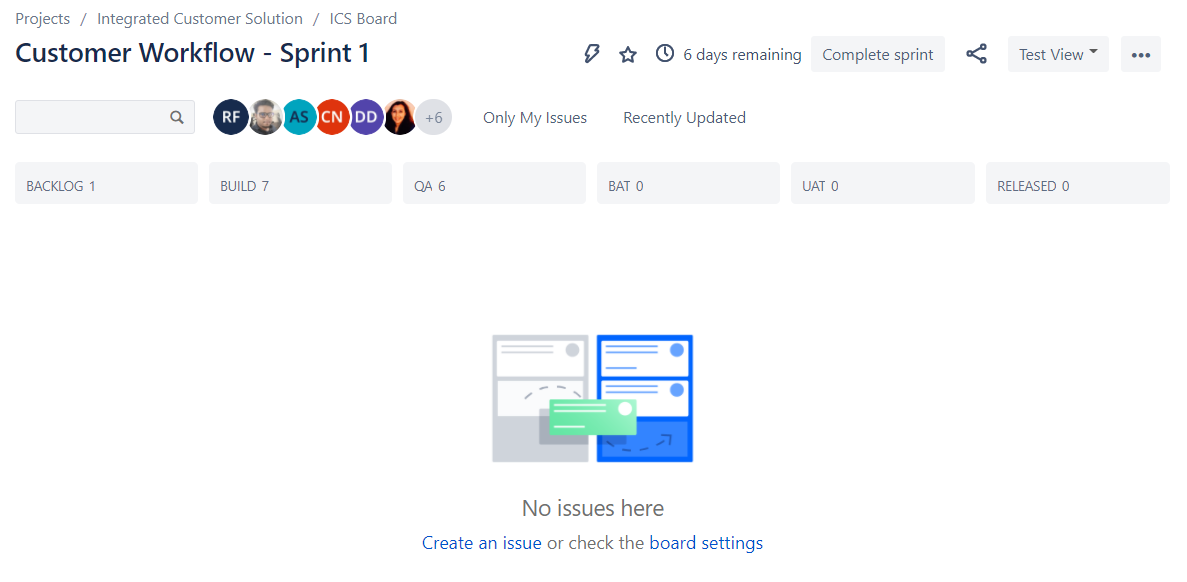Screen dimensions: 1187x582
Task: Click the UAT 0 column header
Action: point(883,183)
